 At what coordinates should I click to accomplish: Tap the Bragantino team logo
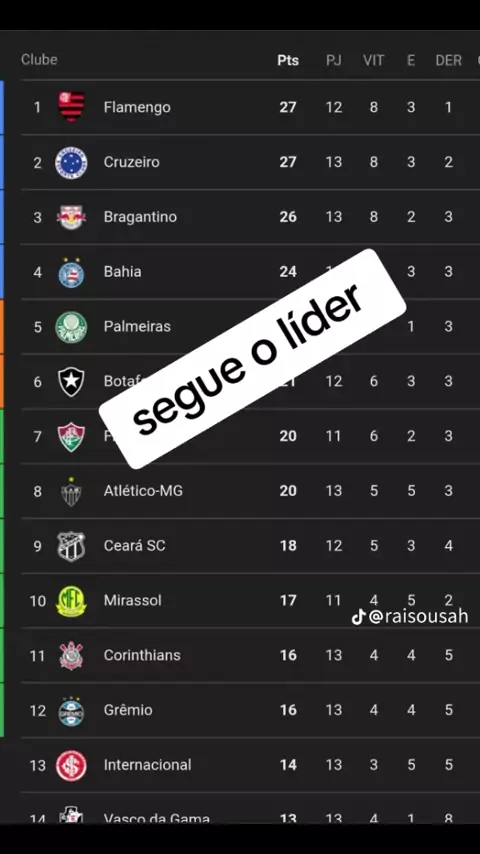pyautogui.click(x=71, y=217)
